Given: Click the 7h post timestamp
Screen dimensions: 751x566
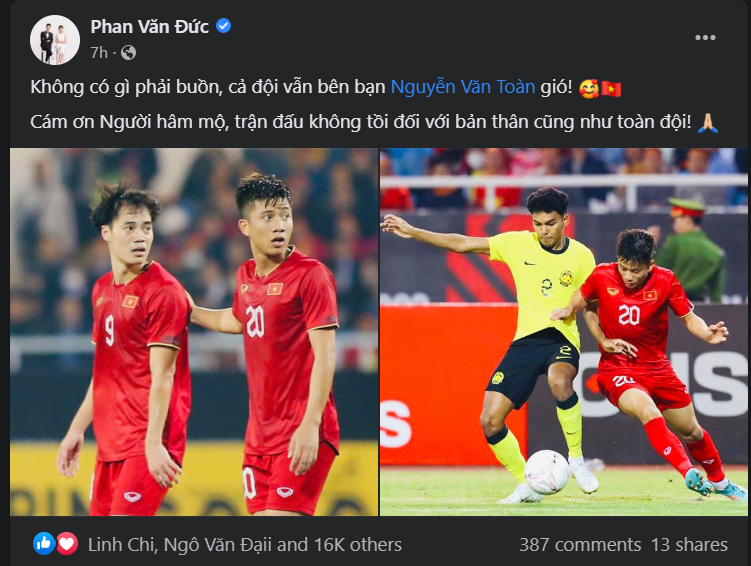Looking at the screenshot, I should tap(99, 52).
